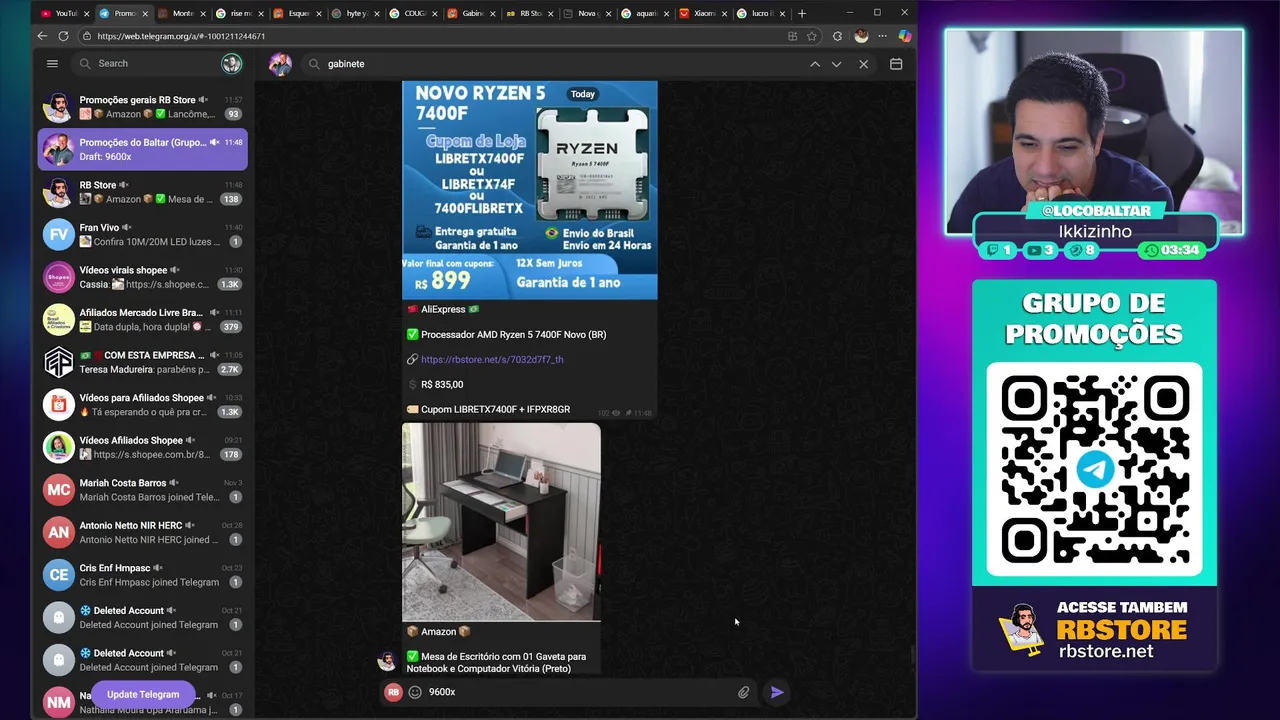
Task: Click the Telegram QR code overlay
Action: pyautogui.click(x=1095, y=469)
